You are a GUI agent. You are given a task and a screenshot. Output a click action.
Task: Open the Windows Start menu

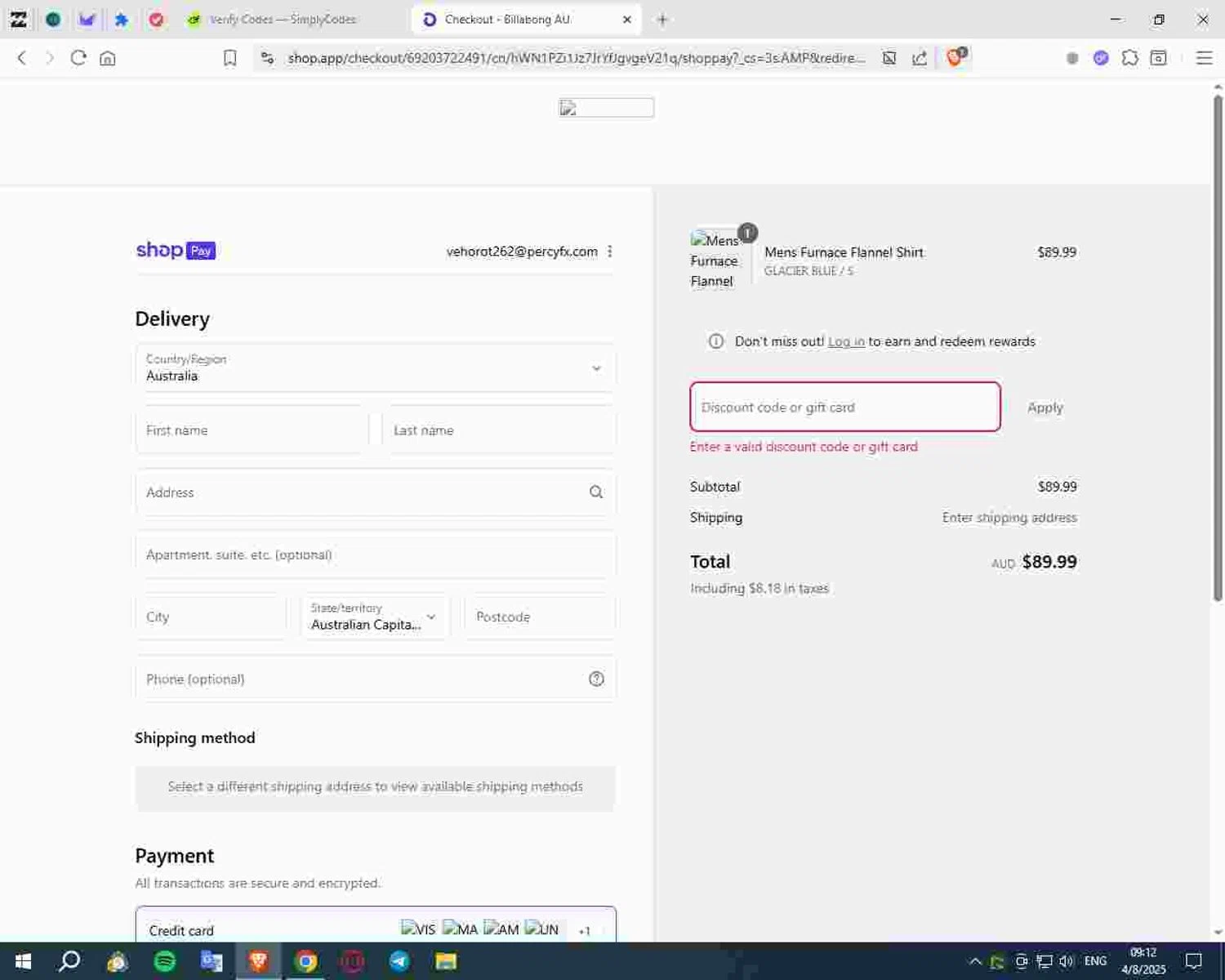23,961
